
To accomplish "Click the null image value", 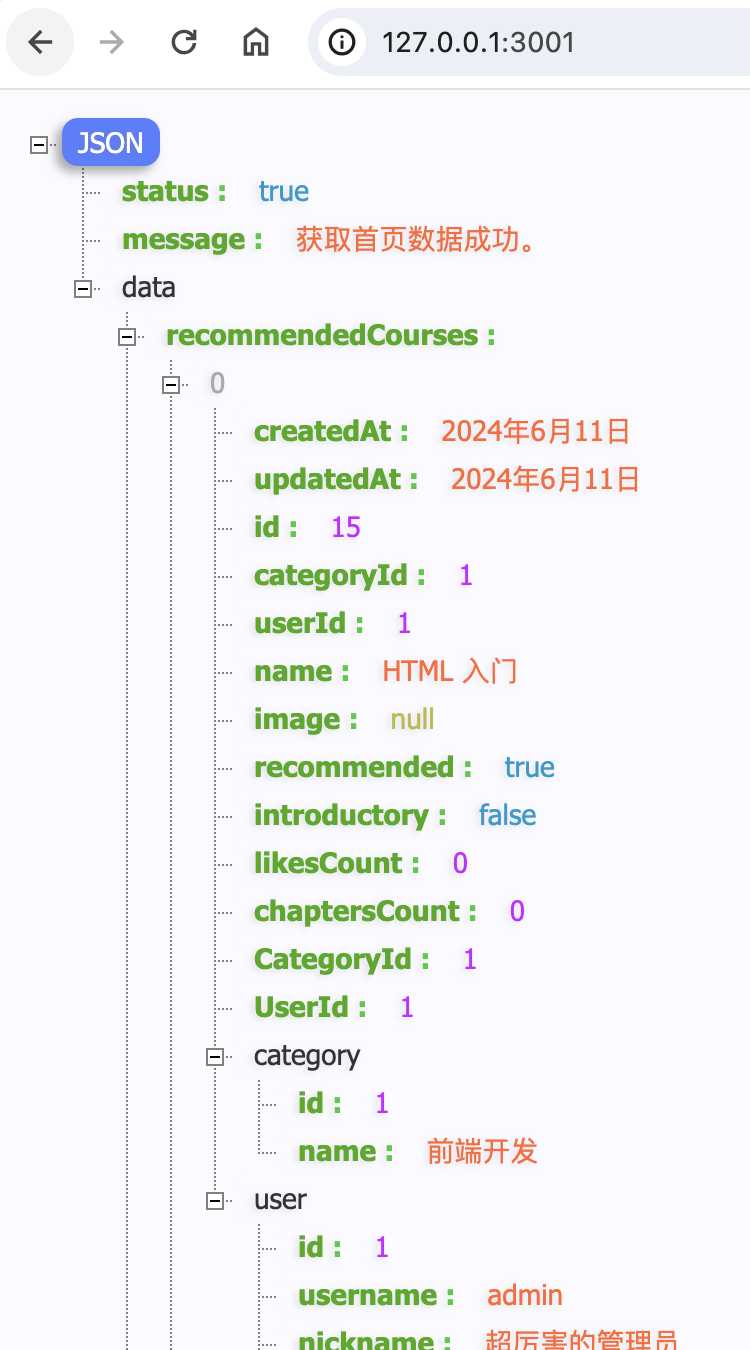I will pos(412,720).
